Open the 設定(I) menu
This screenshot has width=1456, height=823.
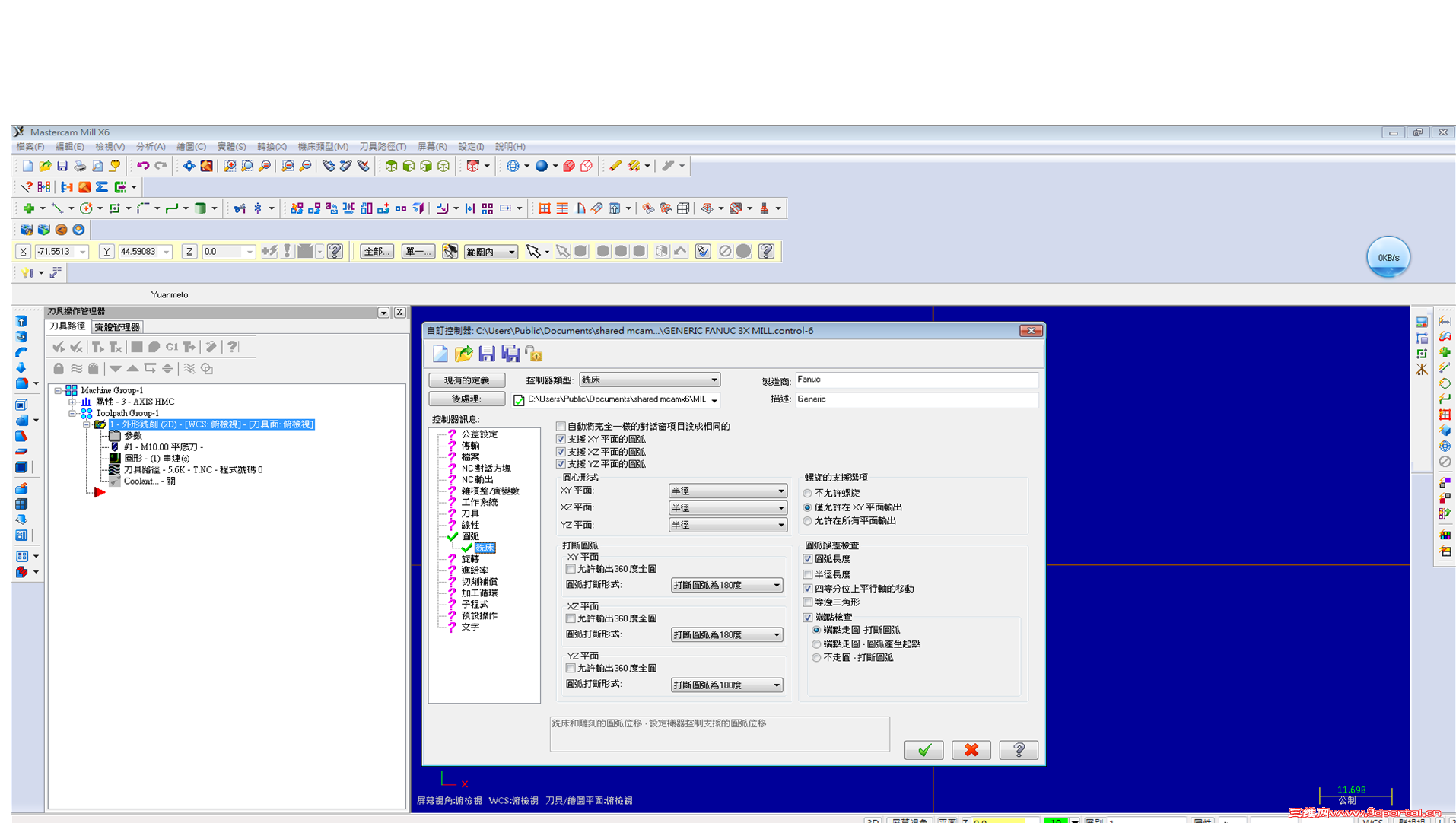[471, 147]
